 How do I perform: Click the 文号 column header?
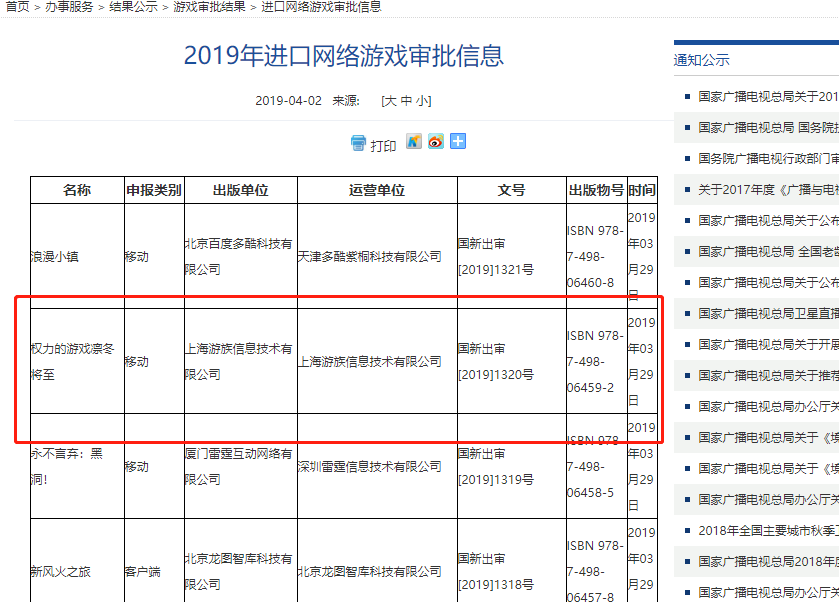[x=512, y=190]
